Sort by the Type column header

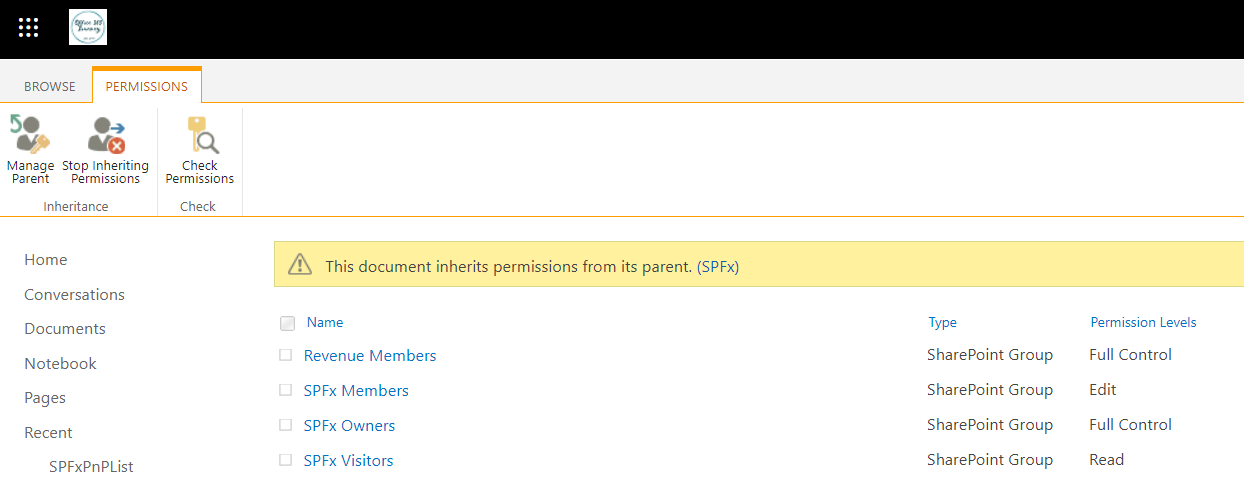coord(943,322)
